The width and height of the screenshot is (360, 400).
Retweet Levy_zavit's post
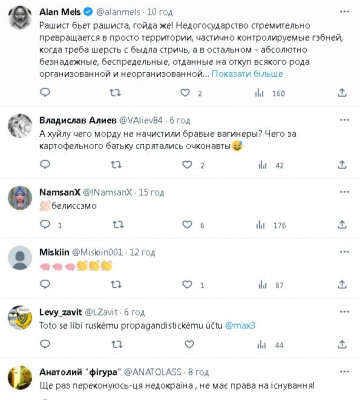tap(116, 344)
